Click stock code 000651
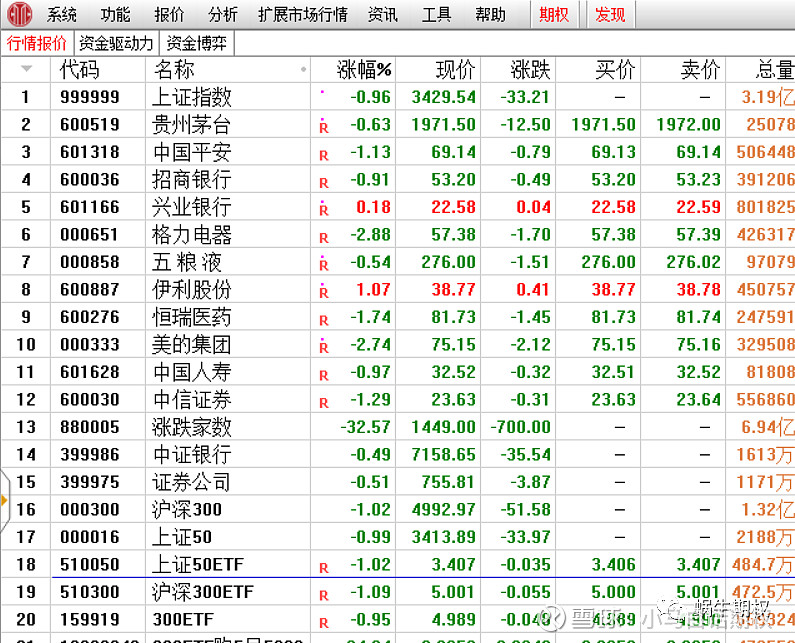 point(90,235)
